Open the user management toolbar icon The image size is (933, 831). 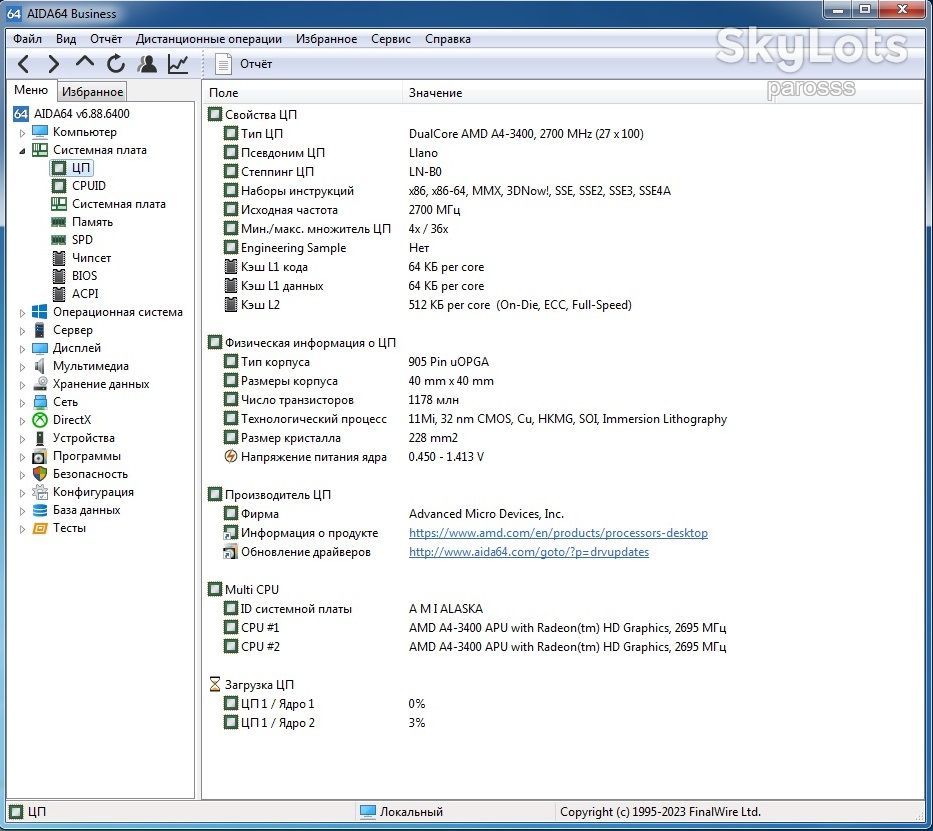tap(147, 64)
